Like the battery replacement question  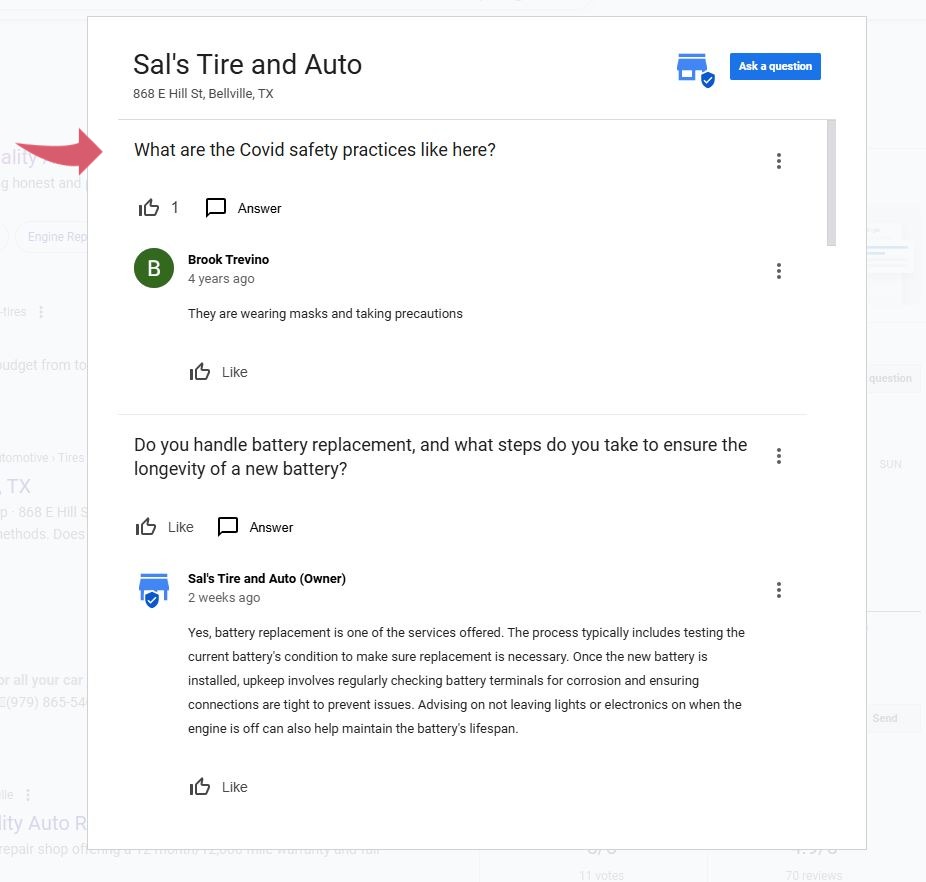point(164,527)
